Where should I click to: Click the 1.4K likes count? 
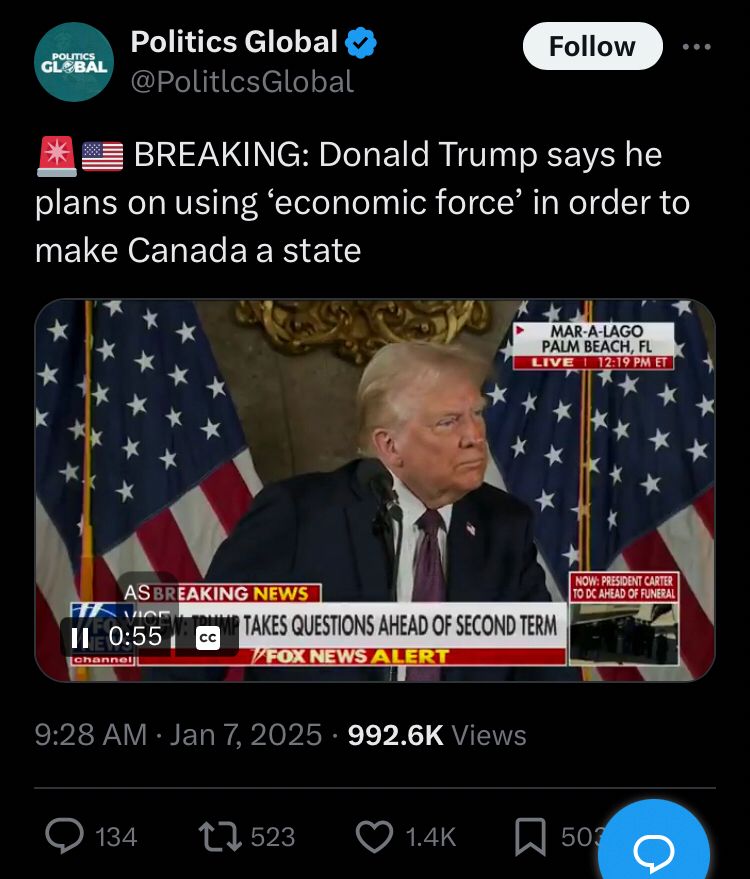point(430,837)
